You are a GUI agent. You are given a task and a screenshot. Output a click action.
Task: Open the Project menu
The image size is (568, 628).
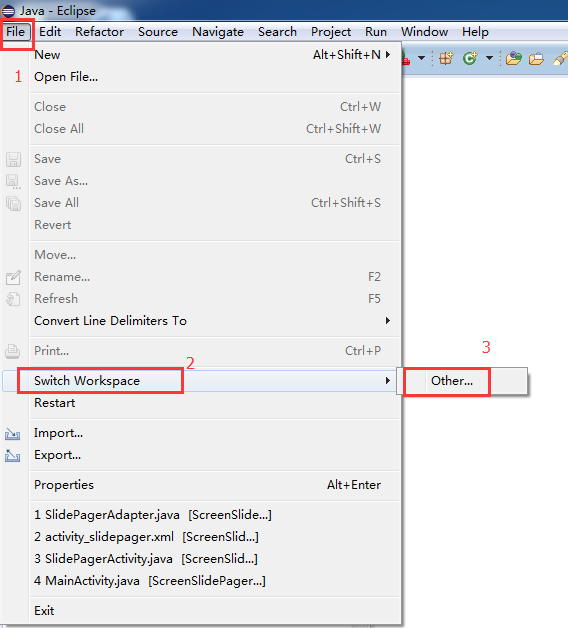[331, 32]
